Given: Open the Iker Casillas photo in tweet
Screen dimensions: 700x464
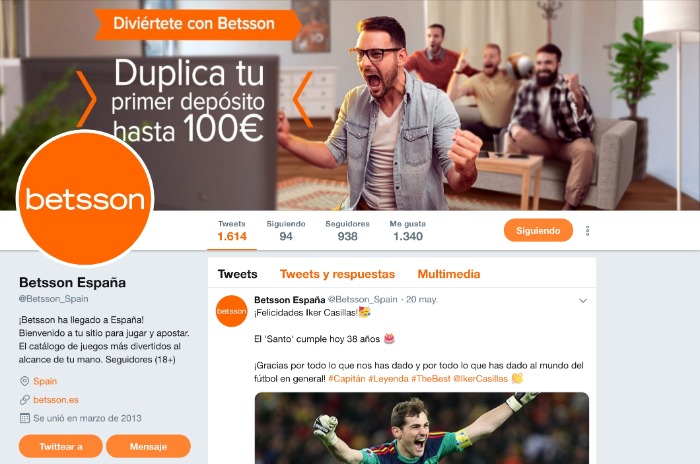Looking at the screenshot, I should click(x=422, y=428).
